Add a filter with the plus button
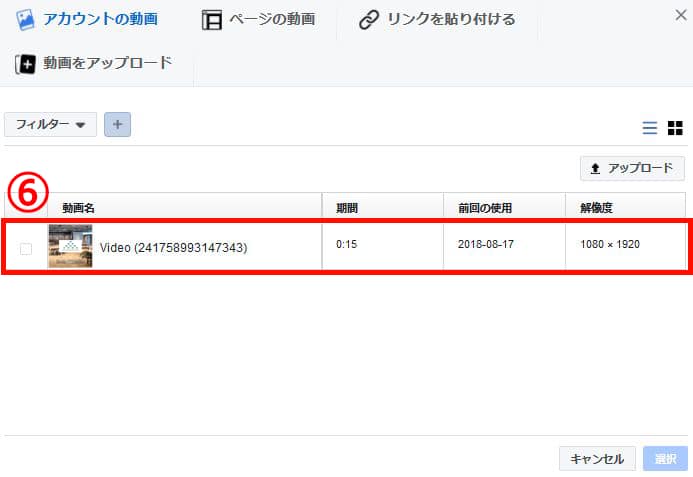 pos(117,124)
